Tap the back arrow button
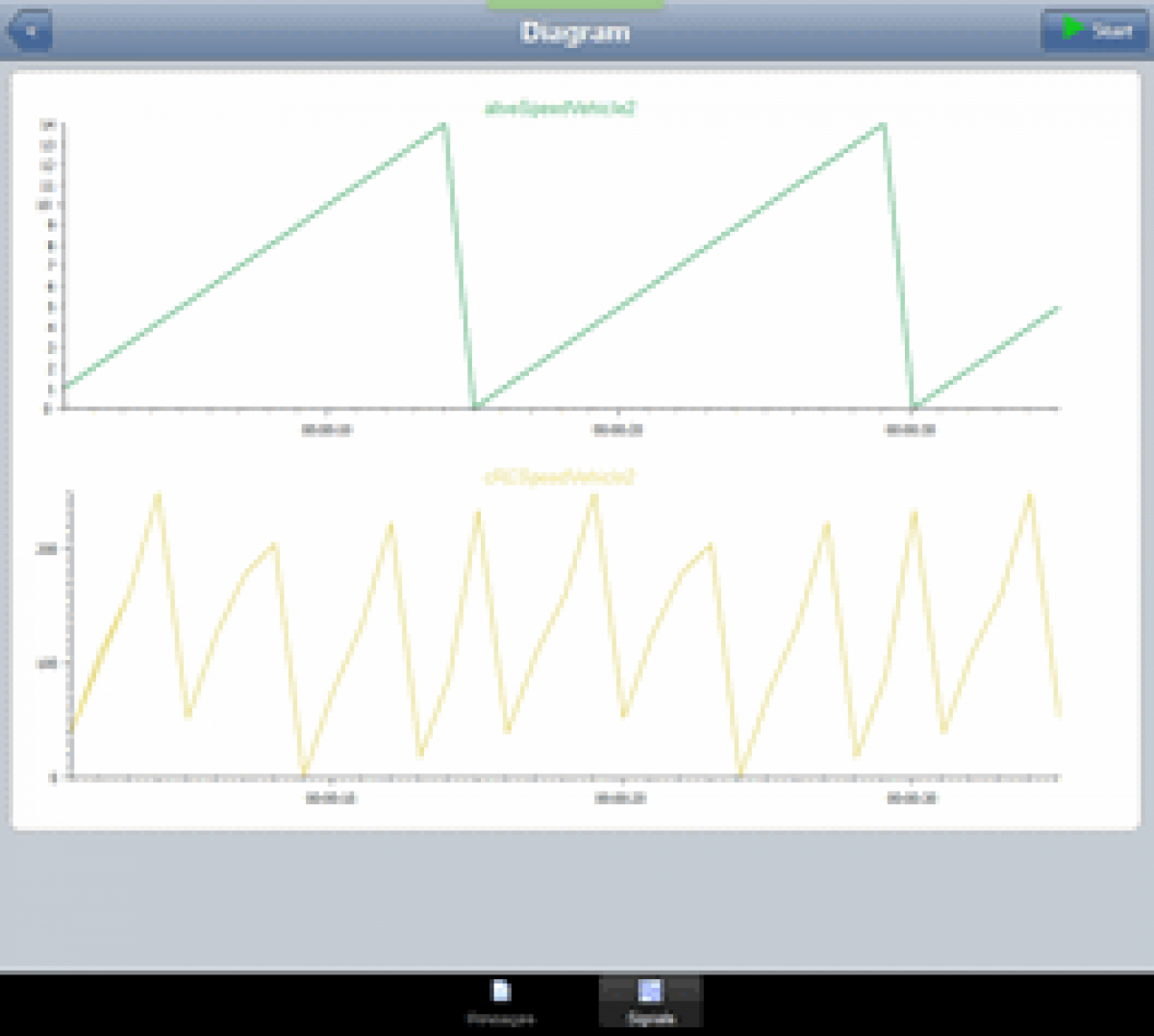This screenshot has width=1154, height=1036. (30, 31)
